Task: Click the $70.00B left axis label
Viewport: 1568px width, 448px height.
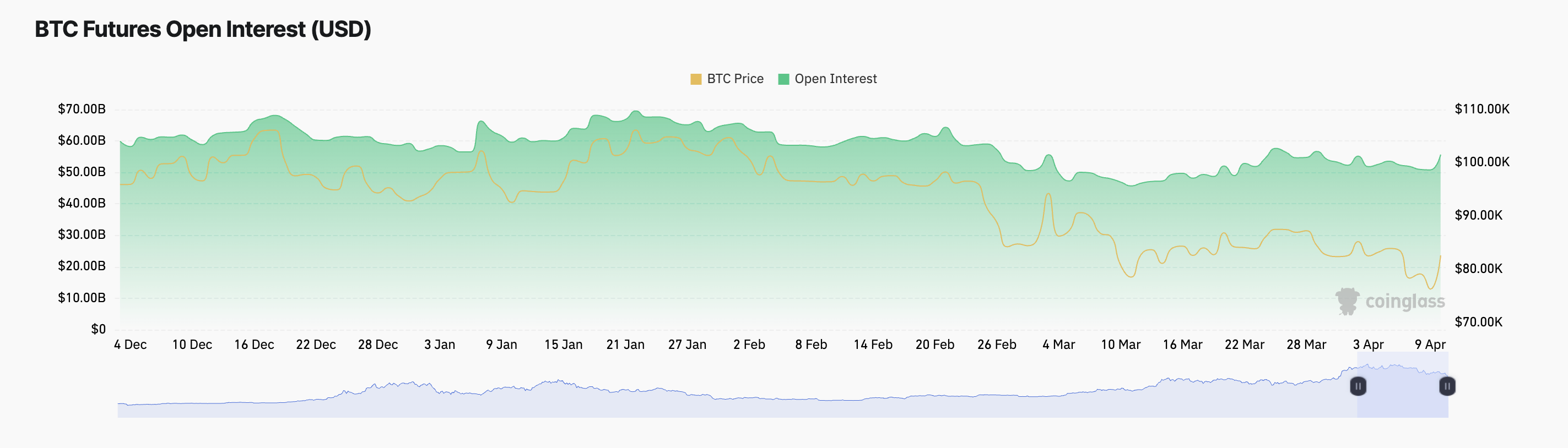Action: pos(82,110)
